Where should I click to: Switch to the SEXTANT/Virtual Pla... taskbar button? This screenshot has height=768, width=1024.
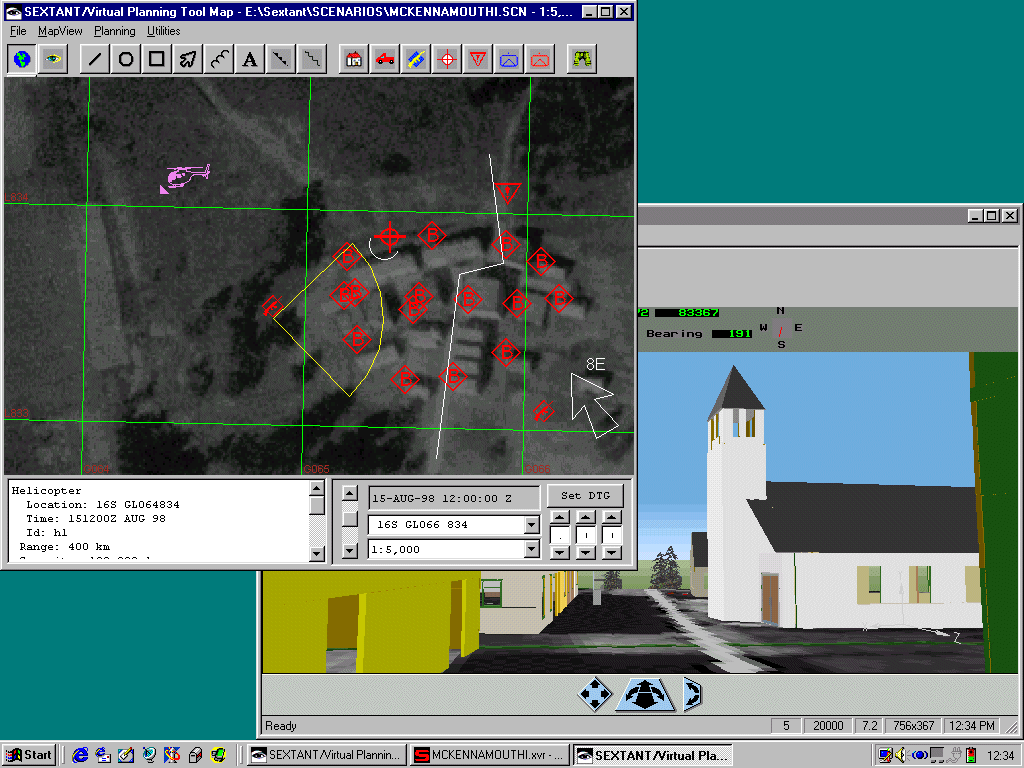click(x=652, y=755)
